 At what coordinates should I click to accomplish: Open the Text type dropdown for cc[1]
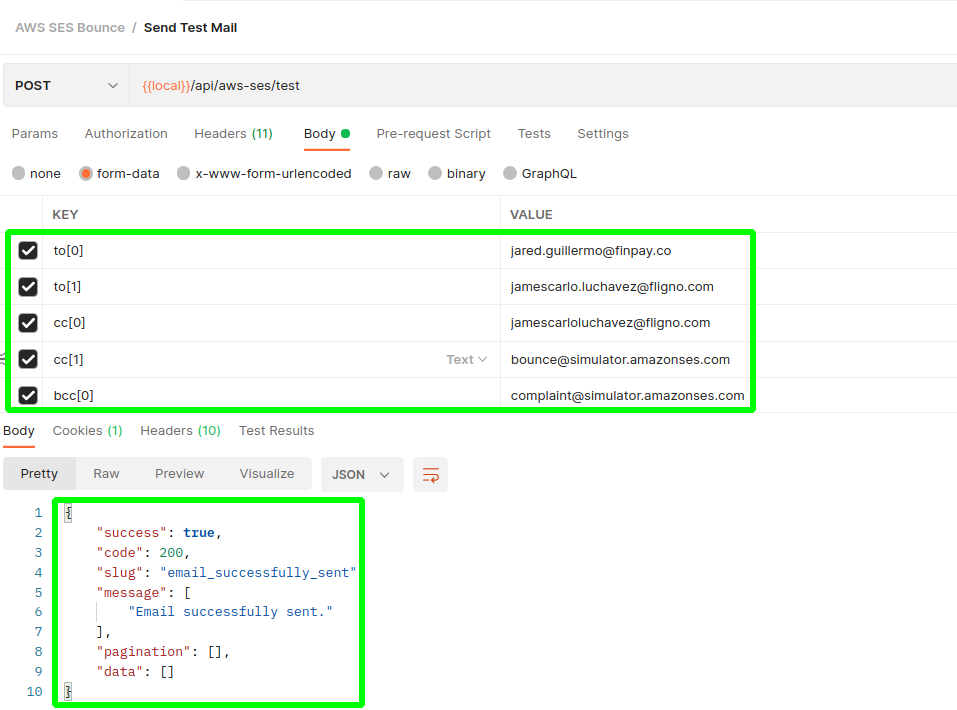coord(466,360)
